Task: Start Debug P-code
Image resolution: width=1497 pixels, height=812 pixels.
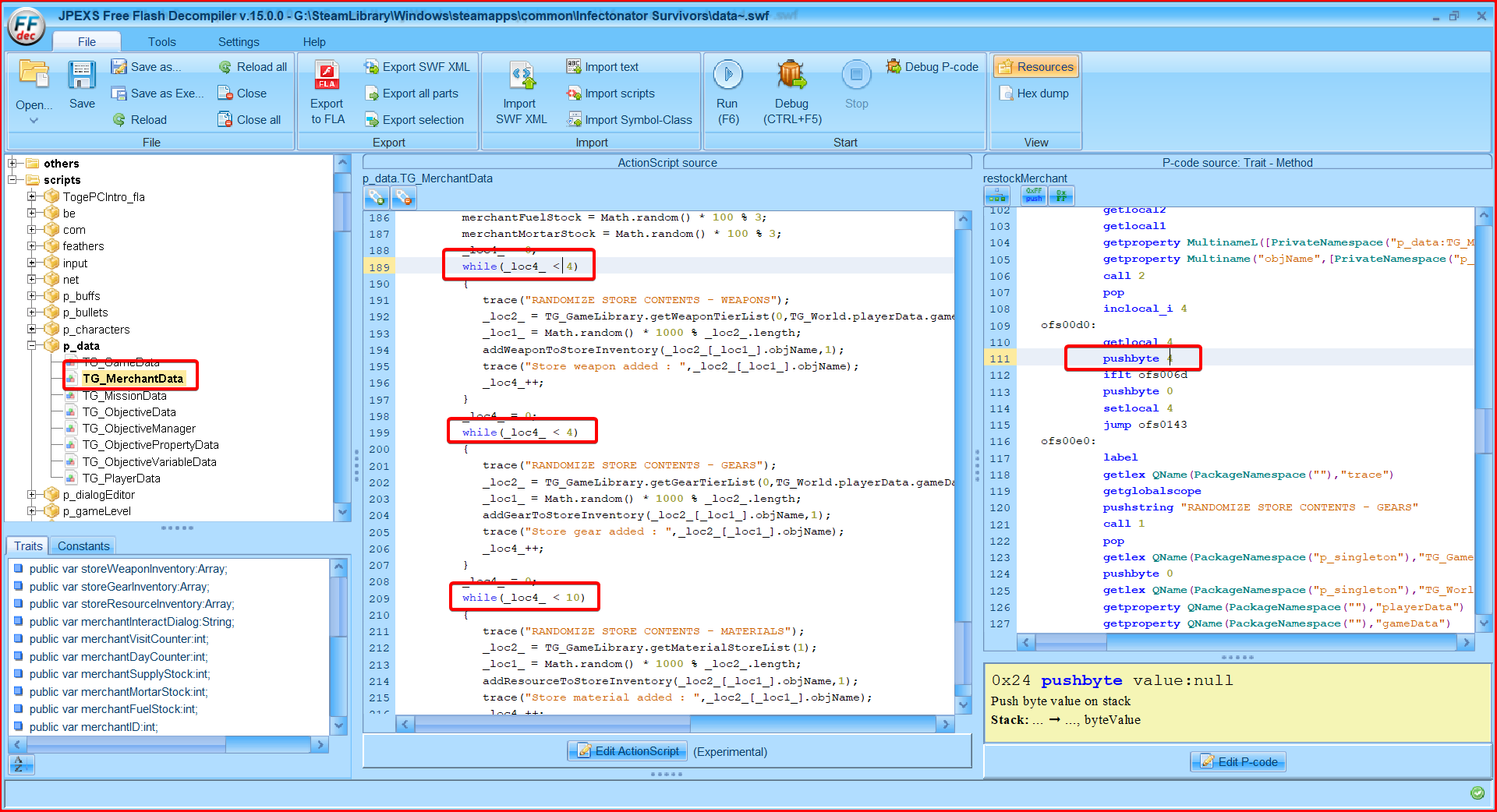Action: 932,67
